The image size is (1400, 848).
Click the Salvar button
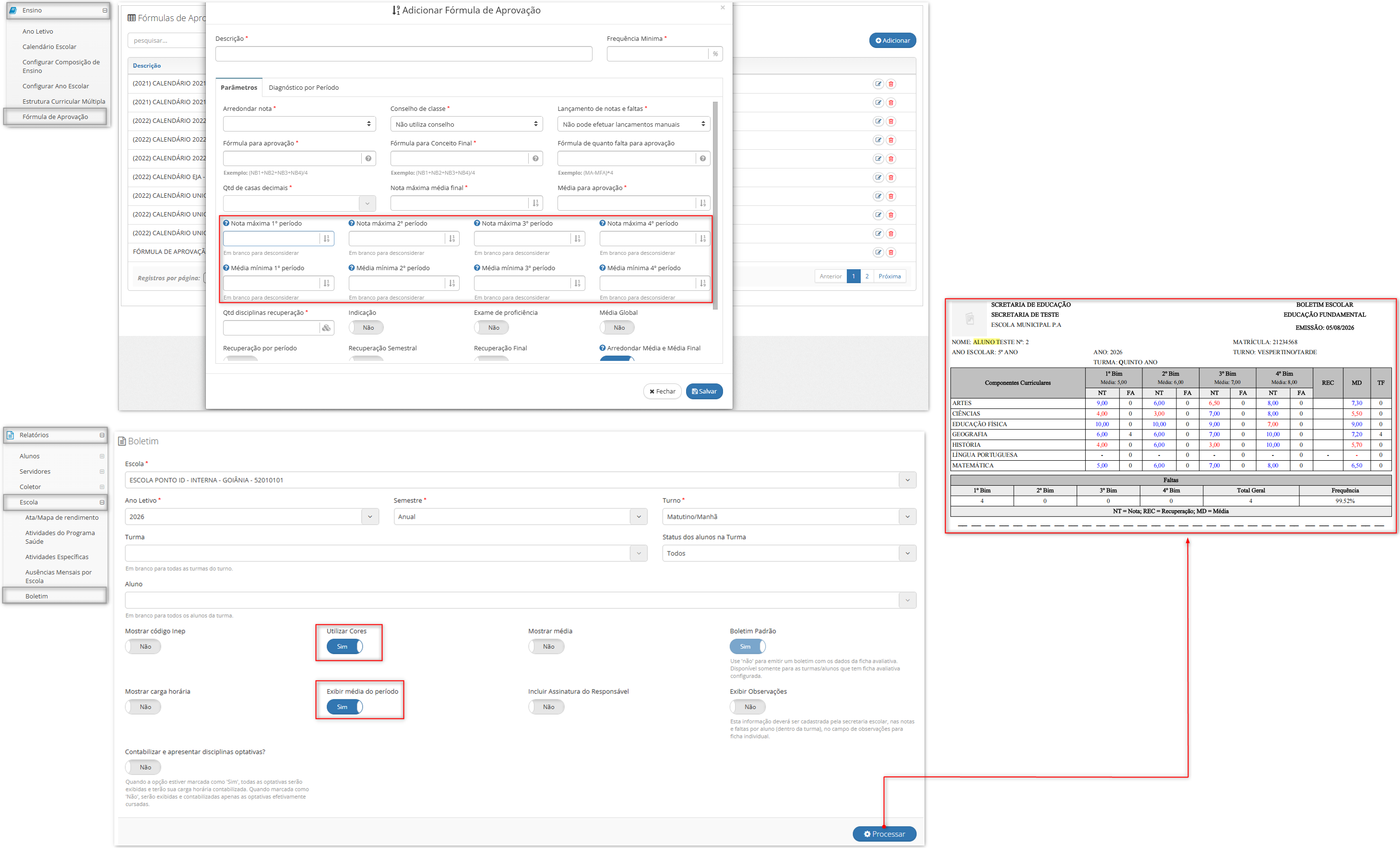click(704, 391)
